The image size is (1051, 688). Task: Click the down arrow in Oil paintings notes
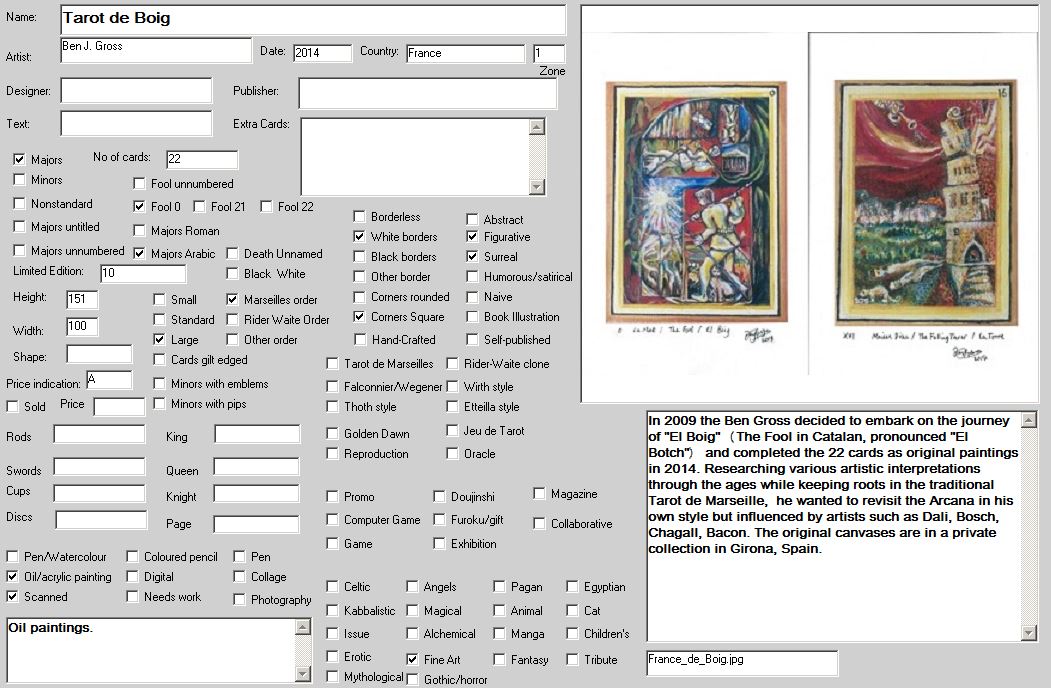[x=303, y=672]
